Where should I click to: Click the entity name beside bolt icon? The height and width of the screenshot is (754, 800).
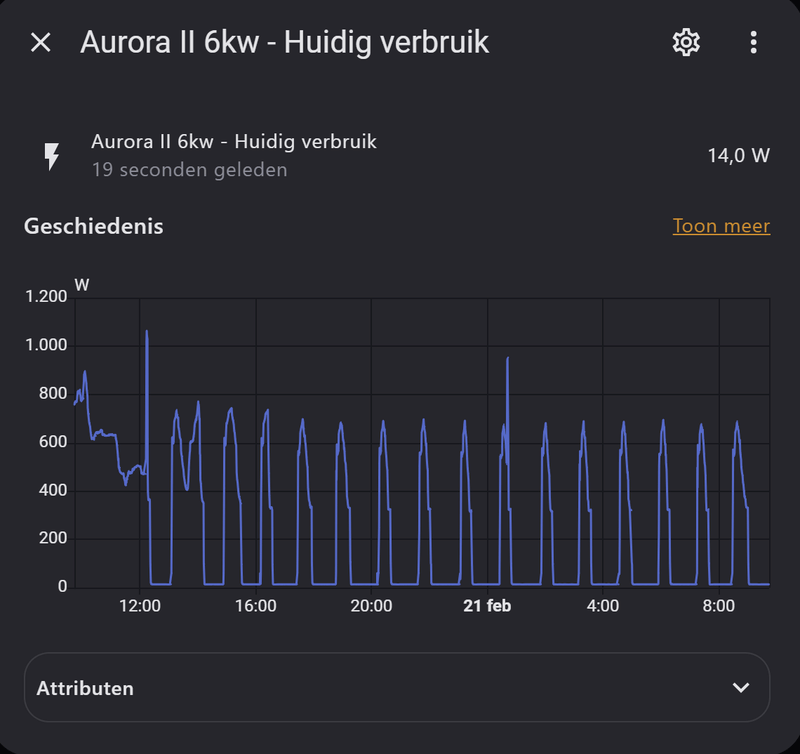coord(234,142)
